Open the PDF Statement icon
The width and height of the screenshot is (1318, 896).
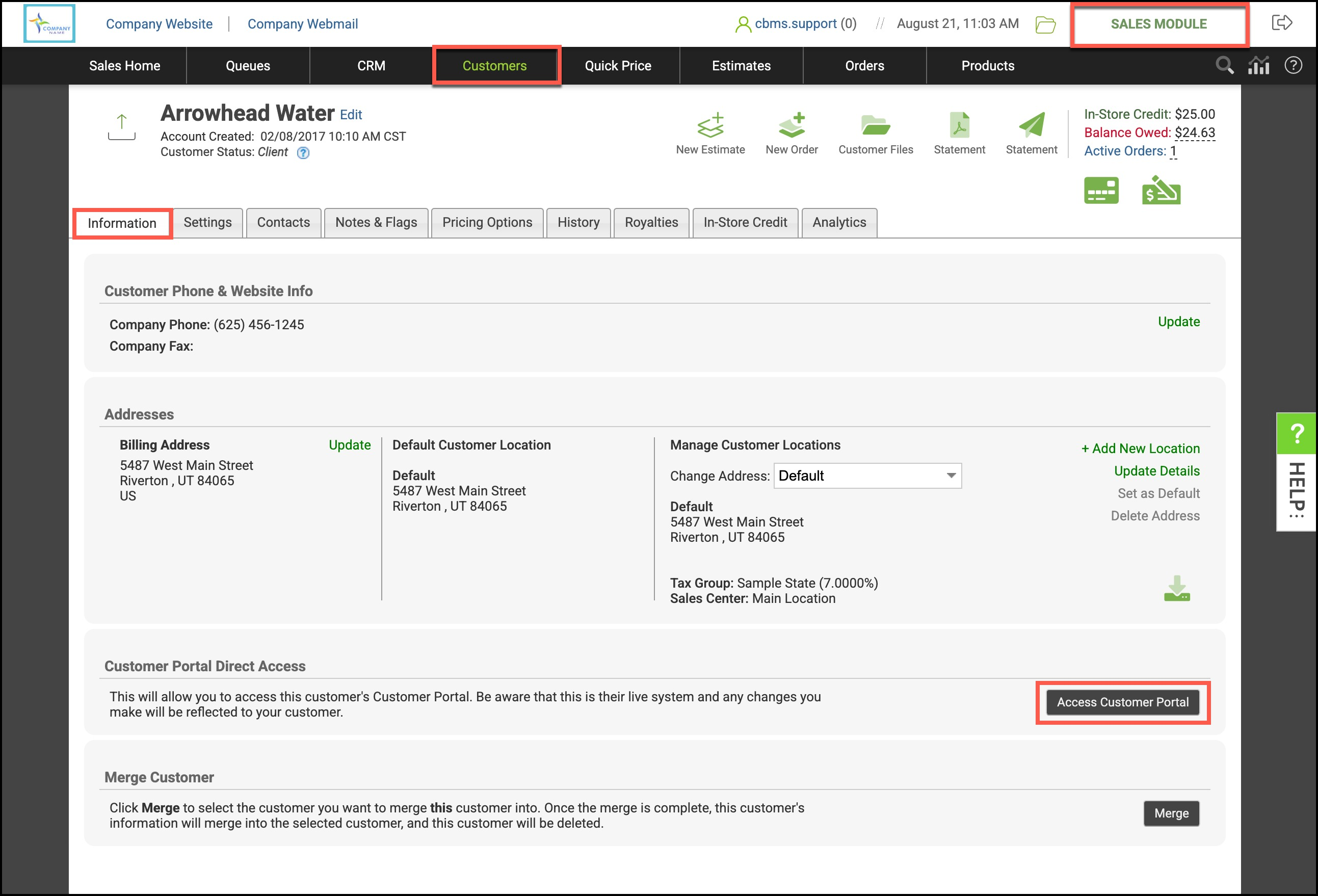[959, 125]
